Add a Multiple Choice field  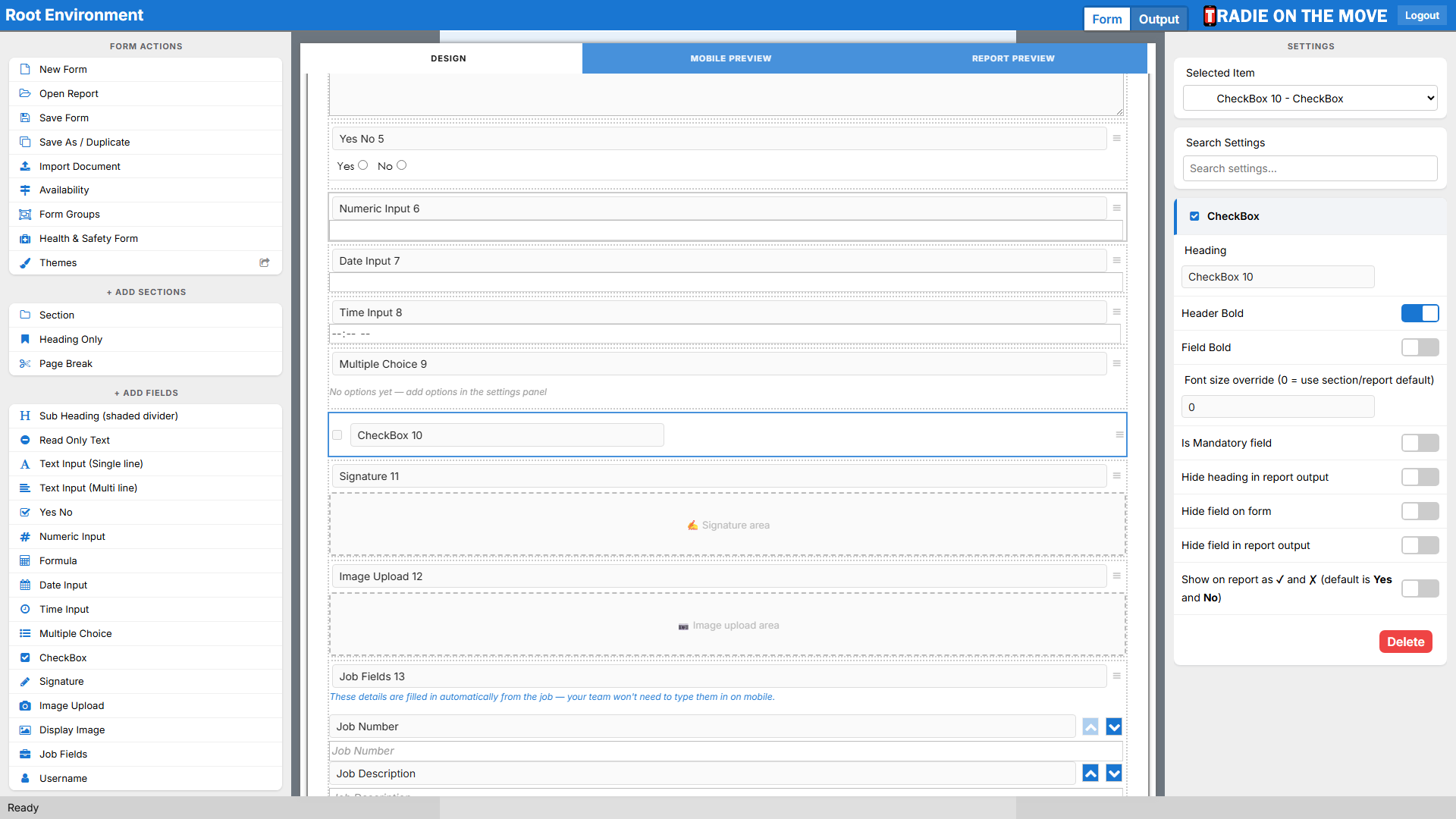[x=146, y=633]
